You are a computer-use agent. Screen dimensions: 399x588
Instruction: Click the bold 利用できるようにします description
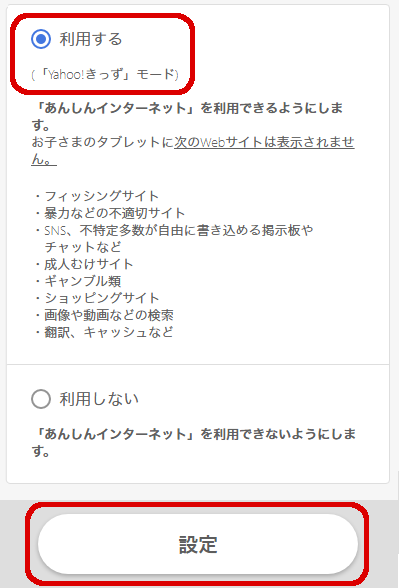187,116
